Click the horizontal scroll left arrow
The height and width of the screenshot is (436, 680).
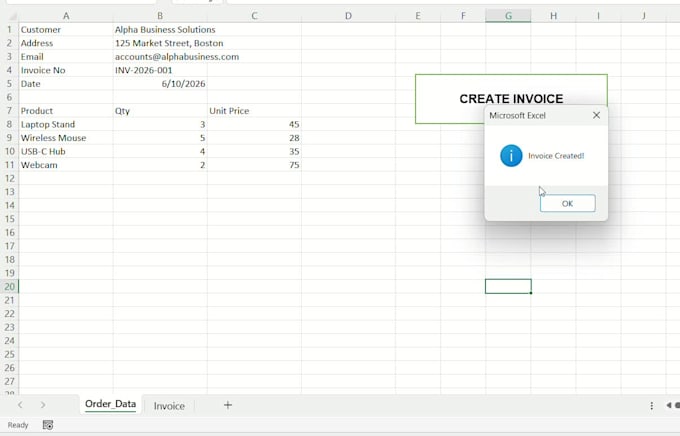coord(668,405)
